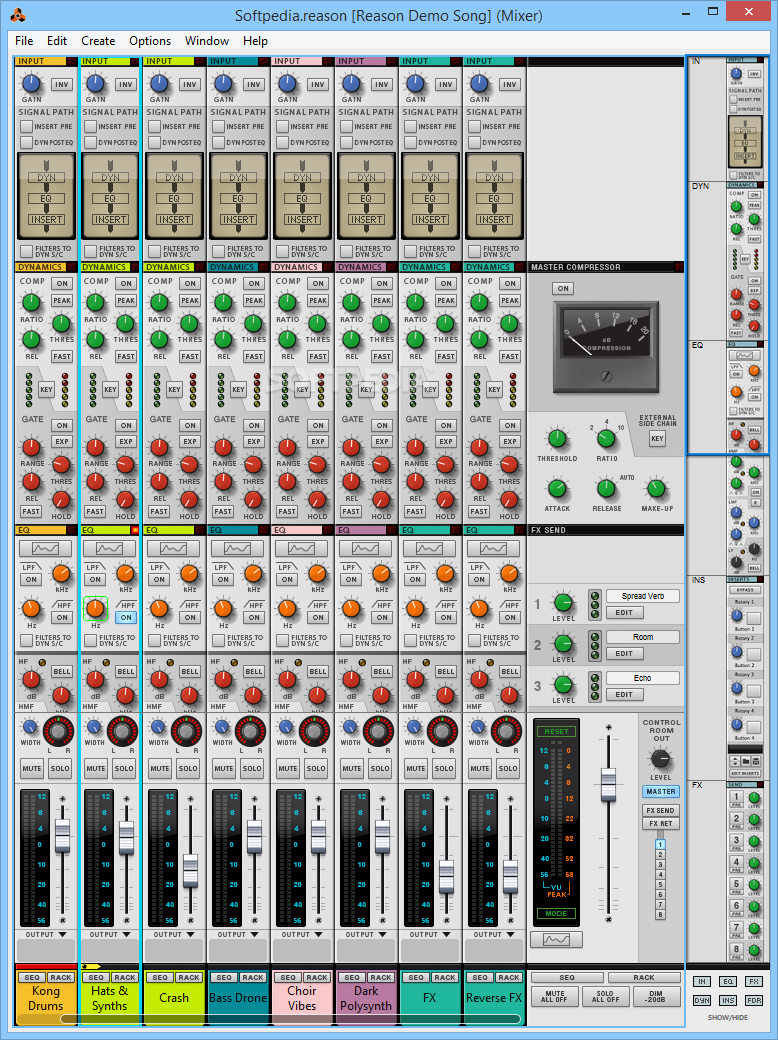Adjust the Gain knob on Kong Drums channel
This screenshot has width=778, height=1040.
(31, 84)
